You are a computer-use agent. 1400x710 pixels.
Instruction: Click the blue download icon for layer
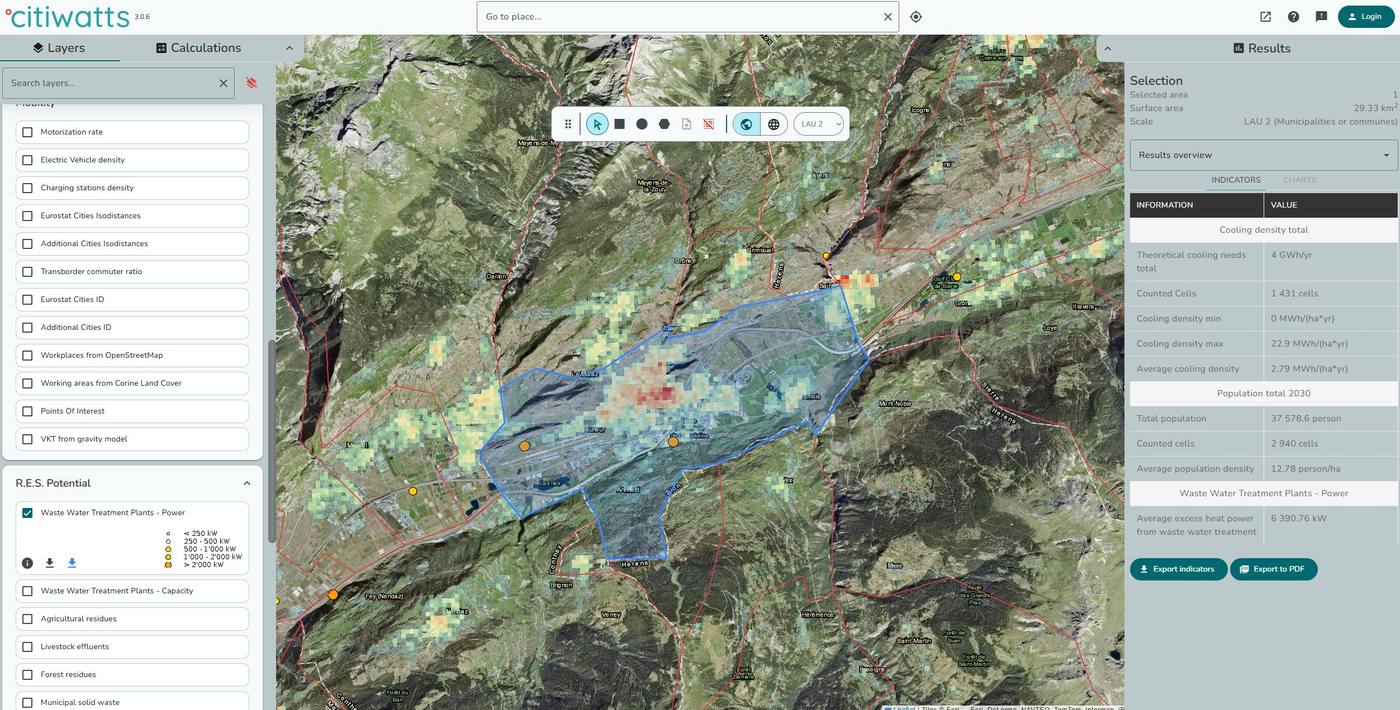pyautogui.click(x=71, y=563)
